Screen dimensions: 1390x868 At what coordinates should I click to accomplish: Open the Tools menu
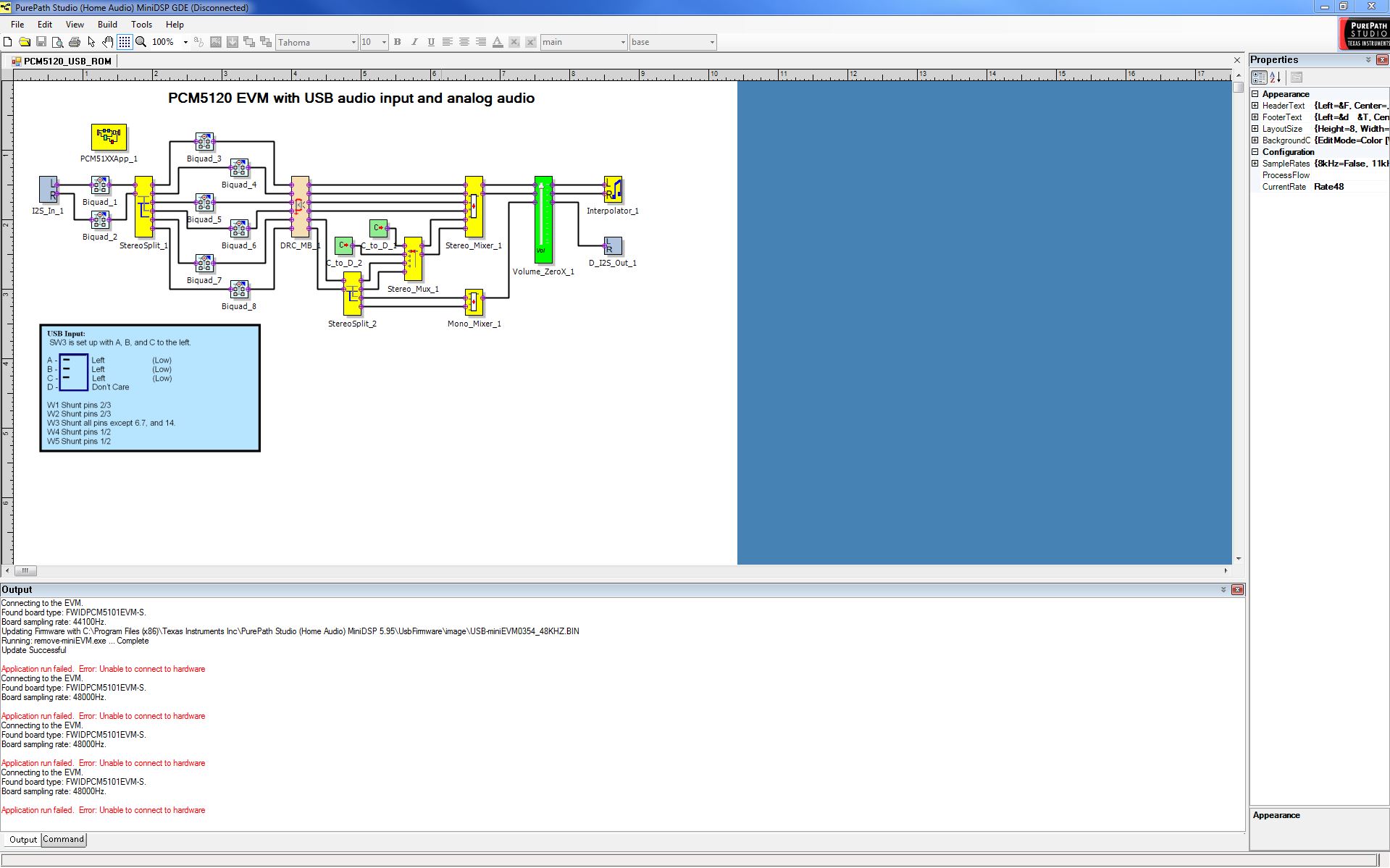coord(141,25)
